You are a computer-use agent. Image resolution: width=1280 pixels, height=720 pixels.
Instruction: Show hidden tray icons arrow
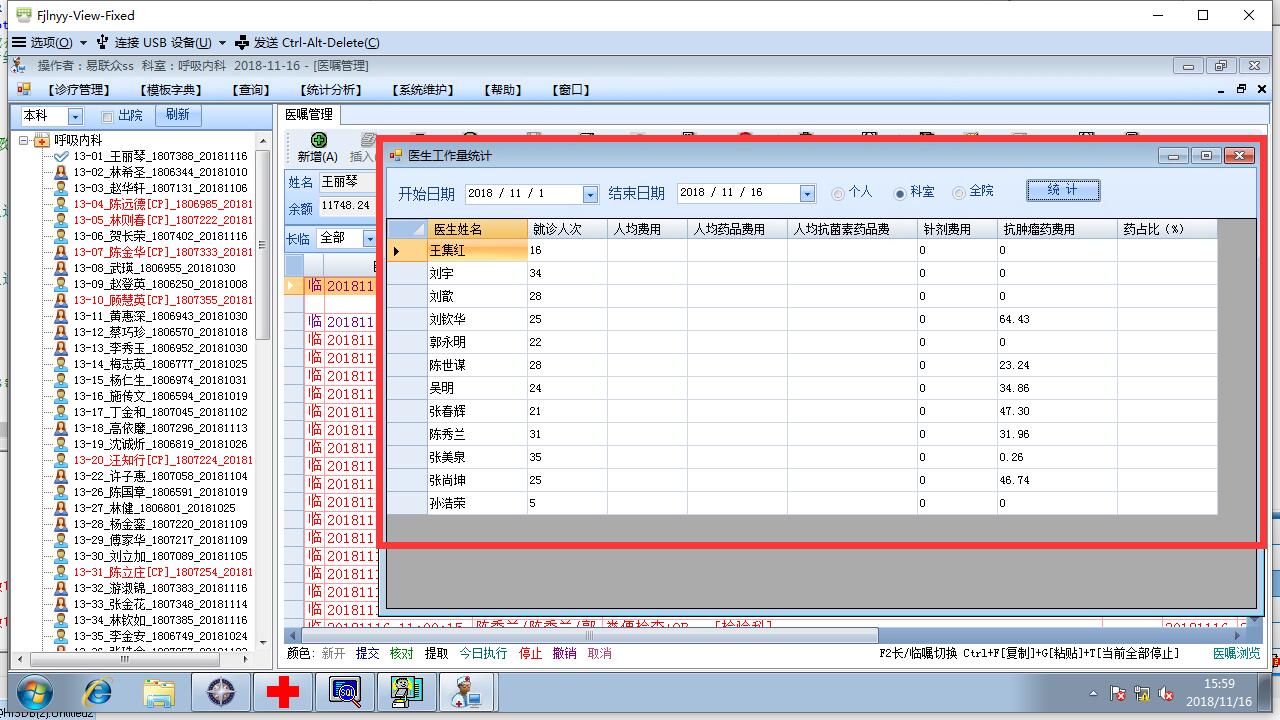pyautogui.click(x=1094, y=693)
